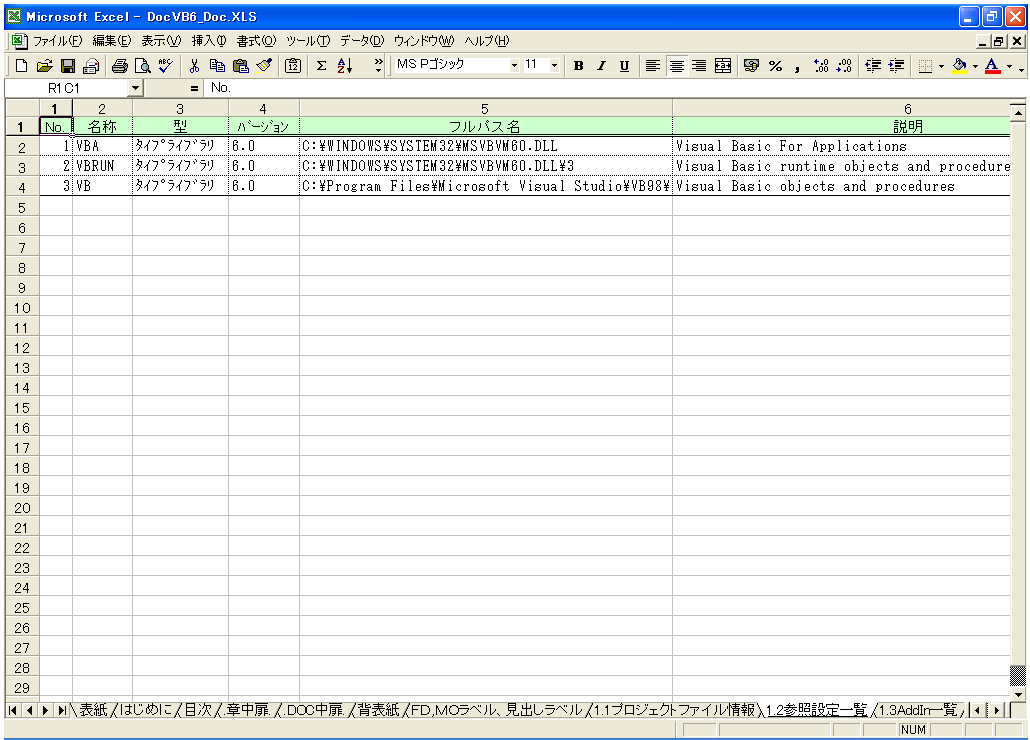Merge and center cells icon
This screenshot has width=1030, height=740.
coord(723,66)
